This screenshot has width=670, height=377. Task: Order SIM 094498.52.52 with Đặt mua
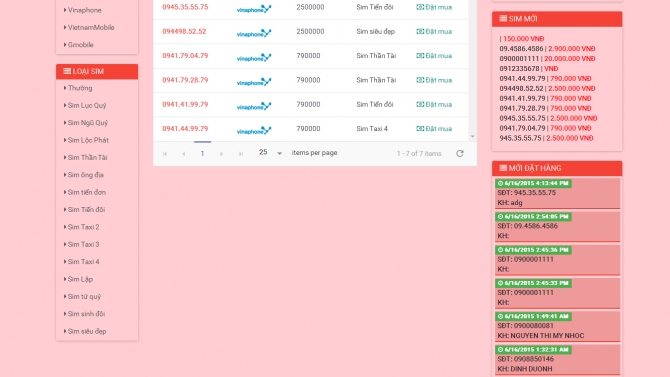434,32
